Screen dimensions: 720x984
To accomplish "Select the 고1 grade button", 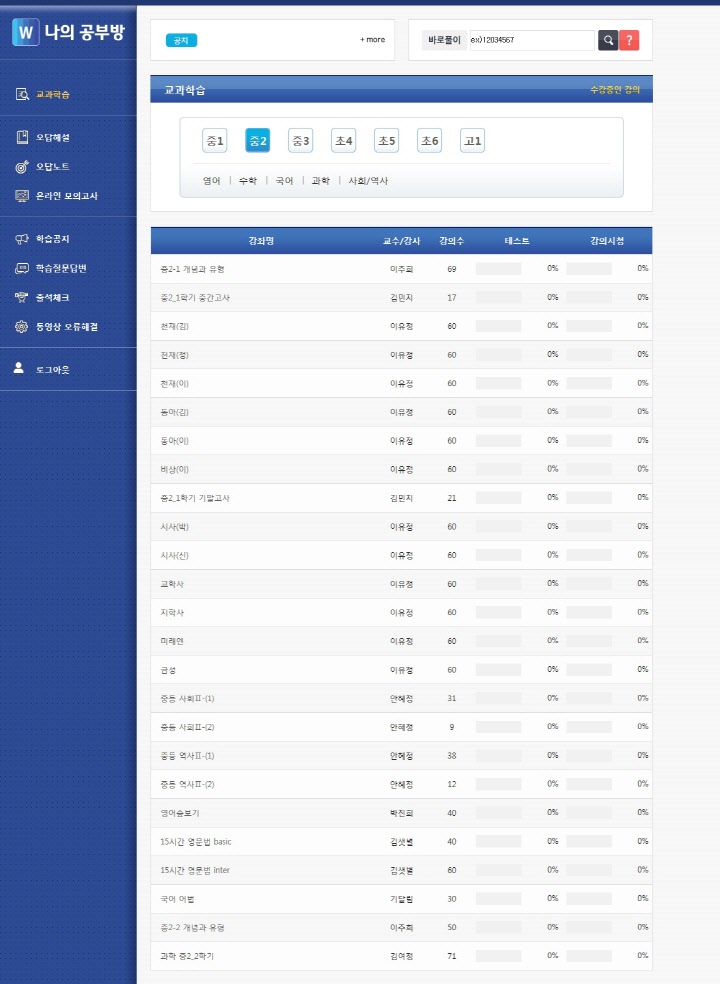I will 472,141.
